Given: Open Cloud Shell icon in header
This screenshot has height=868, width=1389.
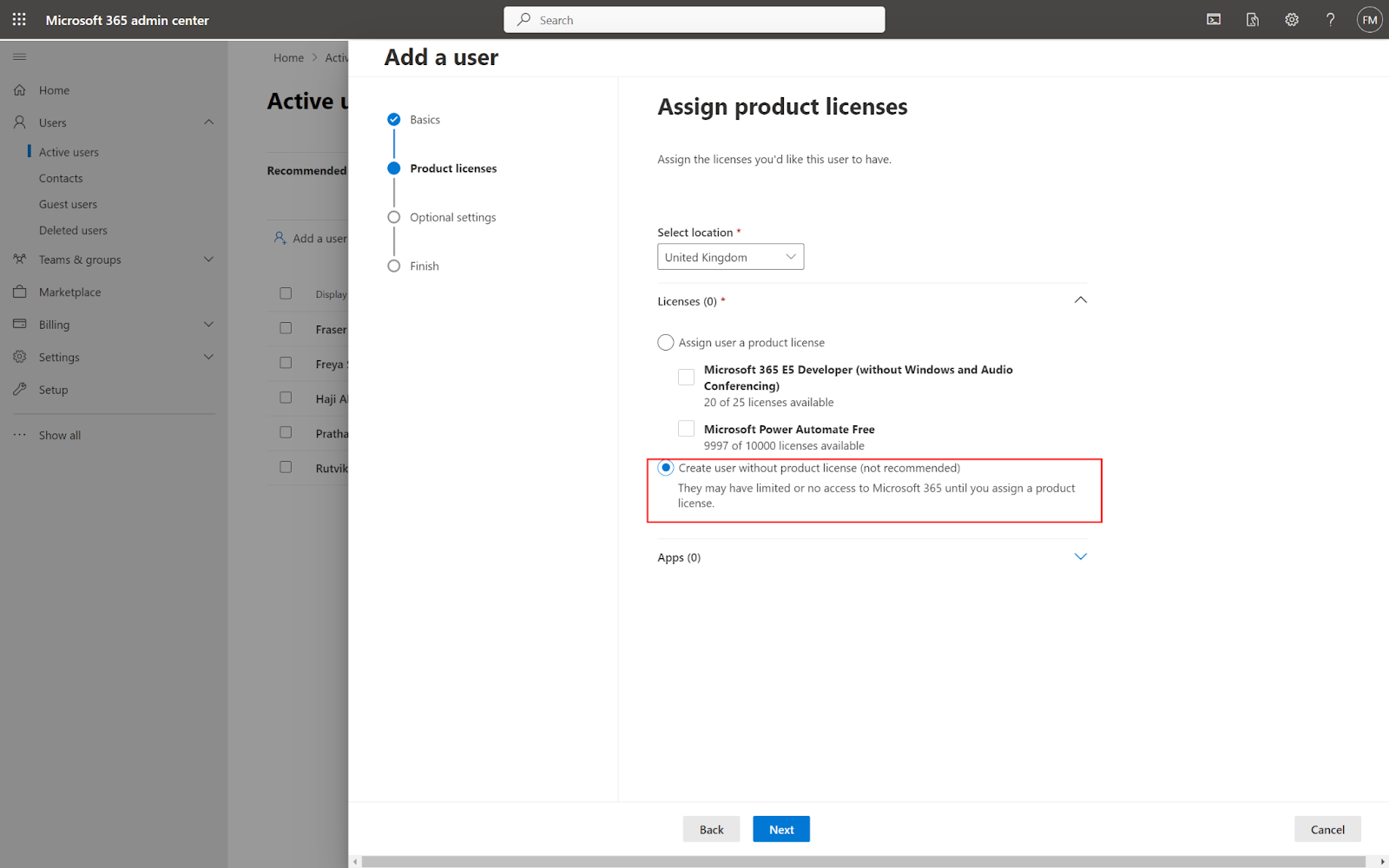Looking at the screenshot, I should tap(1214, 19).
